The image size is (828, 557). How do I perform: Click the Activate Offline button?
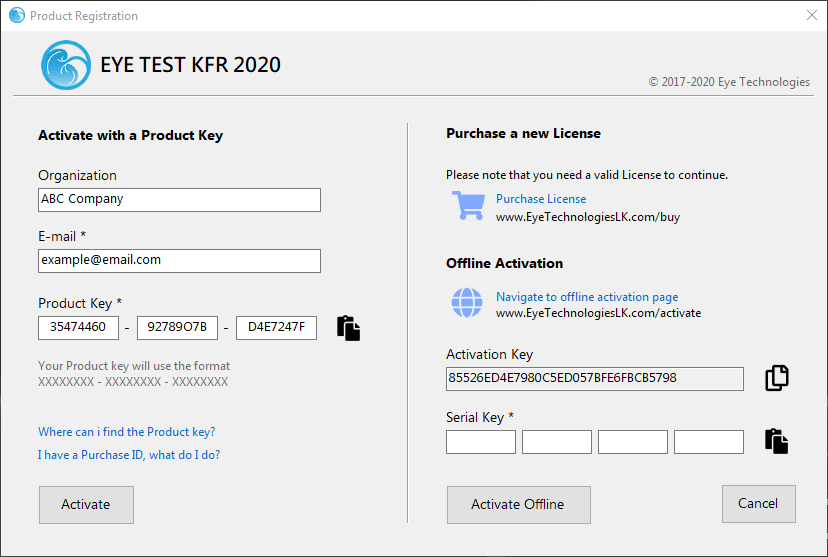tap(519, 505)
